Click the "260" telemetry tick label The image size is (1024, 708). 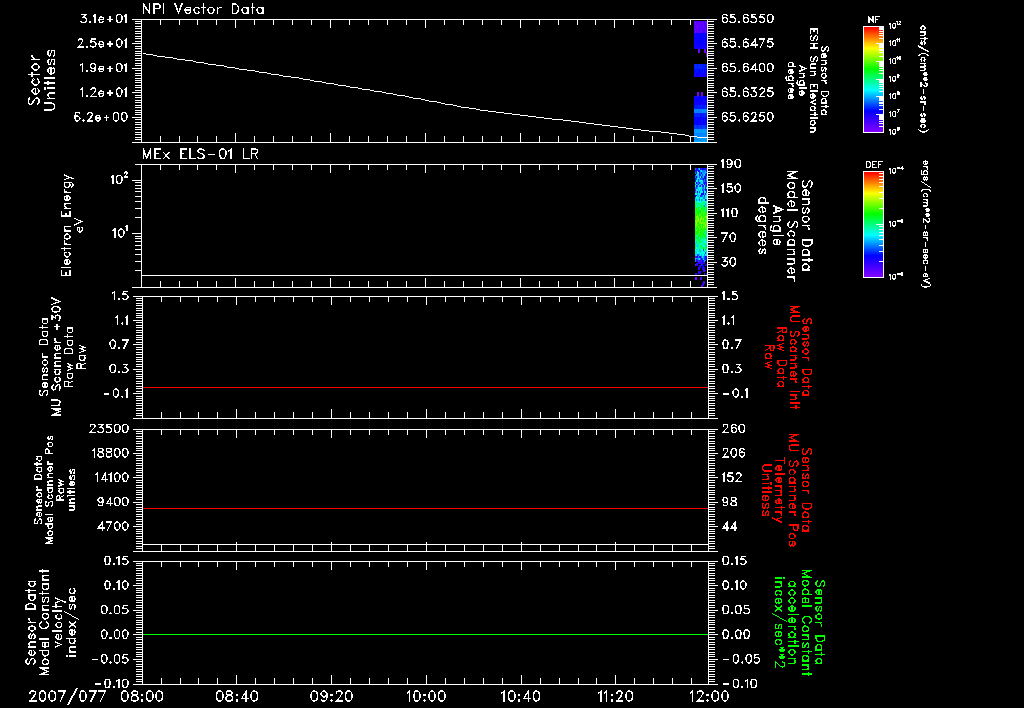[733, 429]
